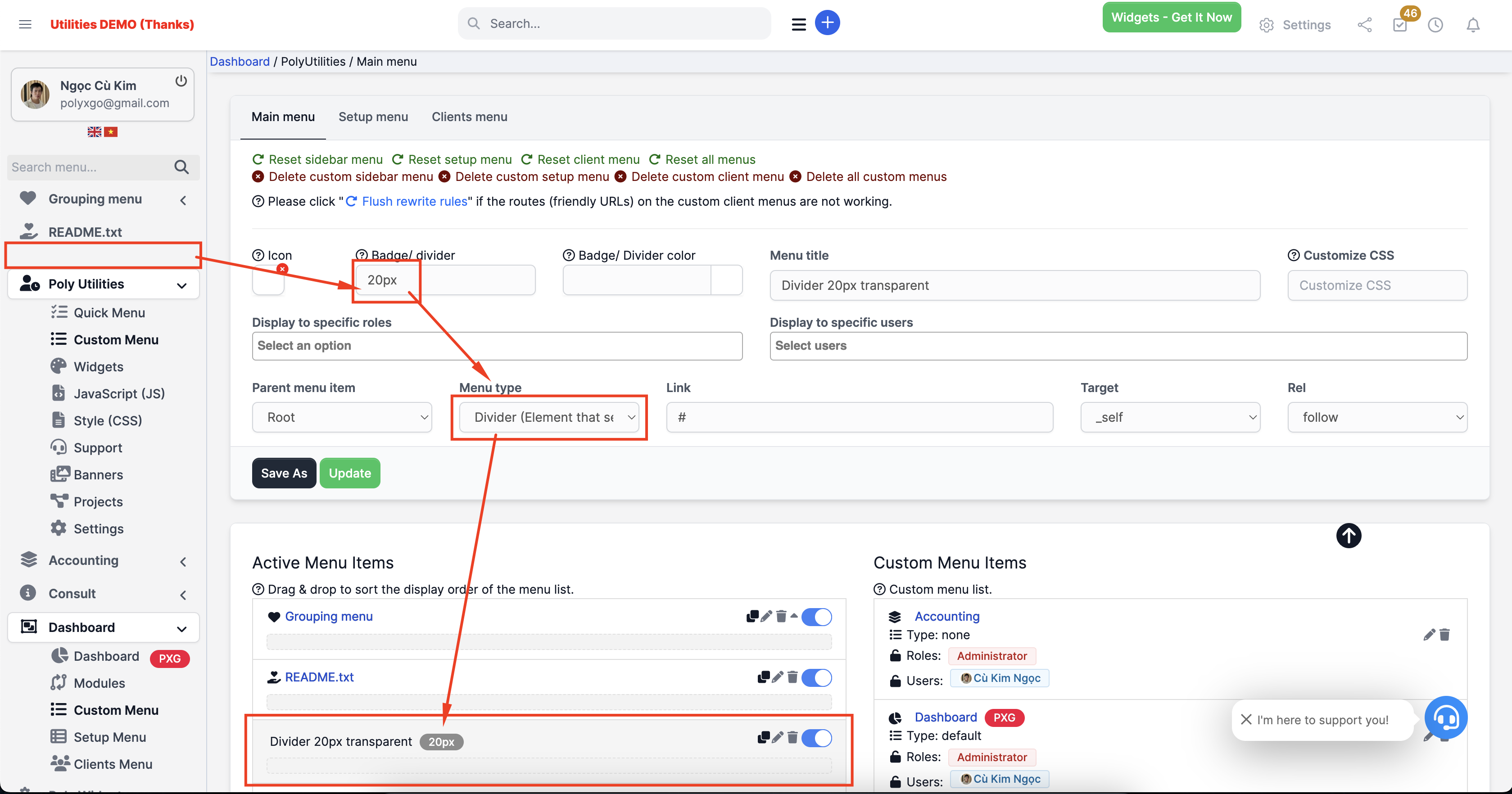Click the Flush rewrite rules link
This screenshot has height=794, width=1512.
[x=414, y=201]
